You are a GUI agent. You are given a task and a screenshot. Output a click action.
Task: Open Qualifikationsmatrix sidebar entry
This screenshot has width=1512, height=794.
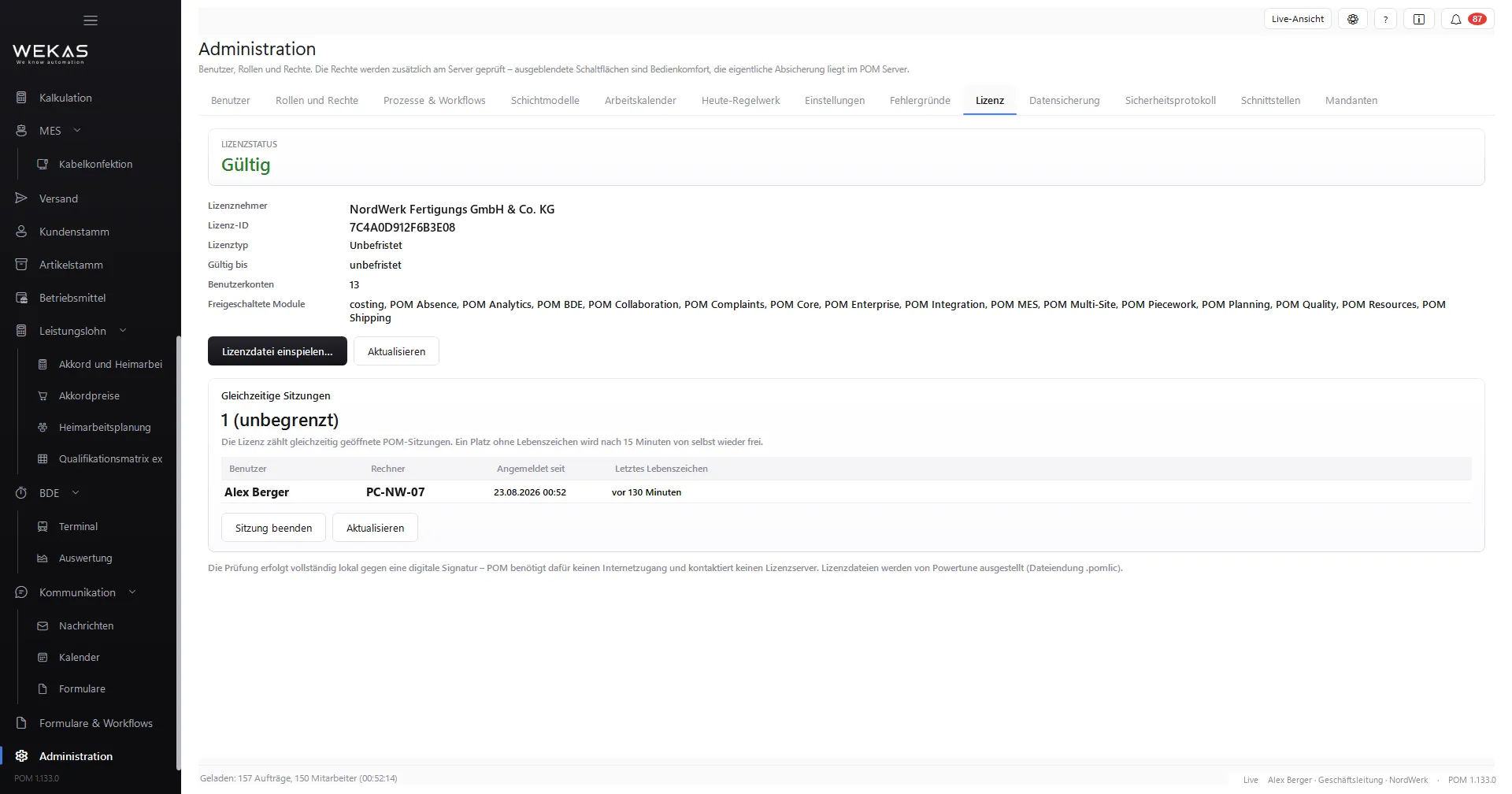pyautogui.click(x=110, y=458)
